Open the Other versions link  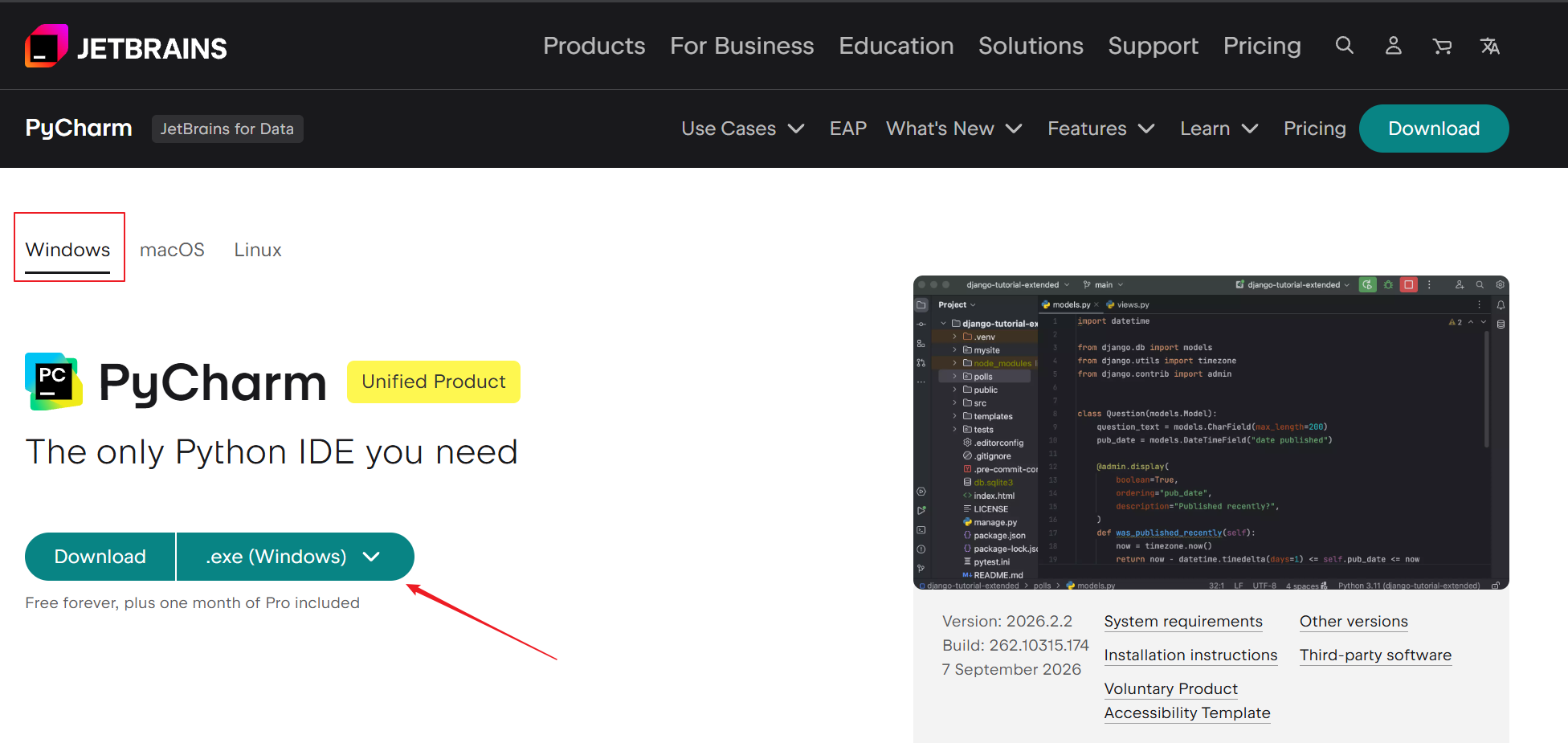1354,622
